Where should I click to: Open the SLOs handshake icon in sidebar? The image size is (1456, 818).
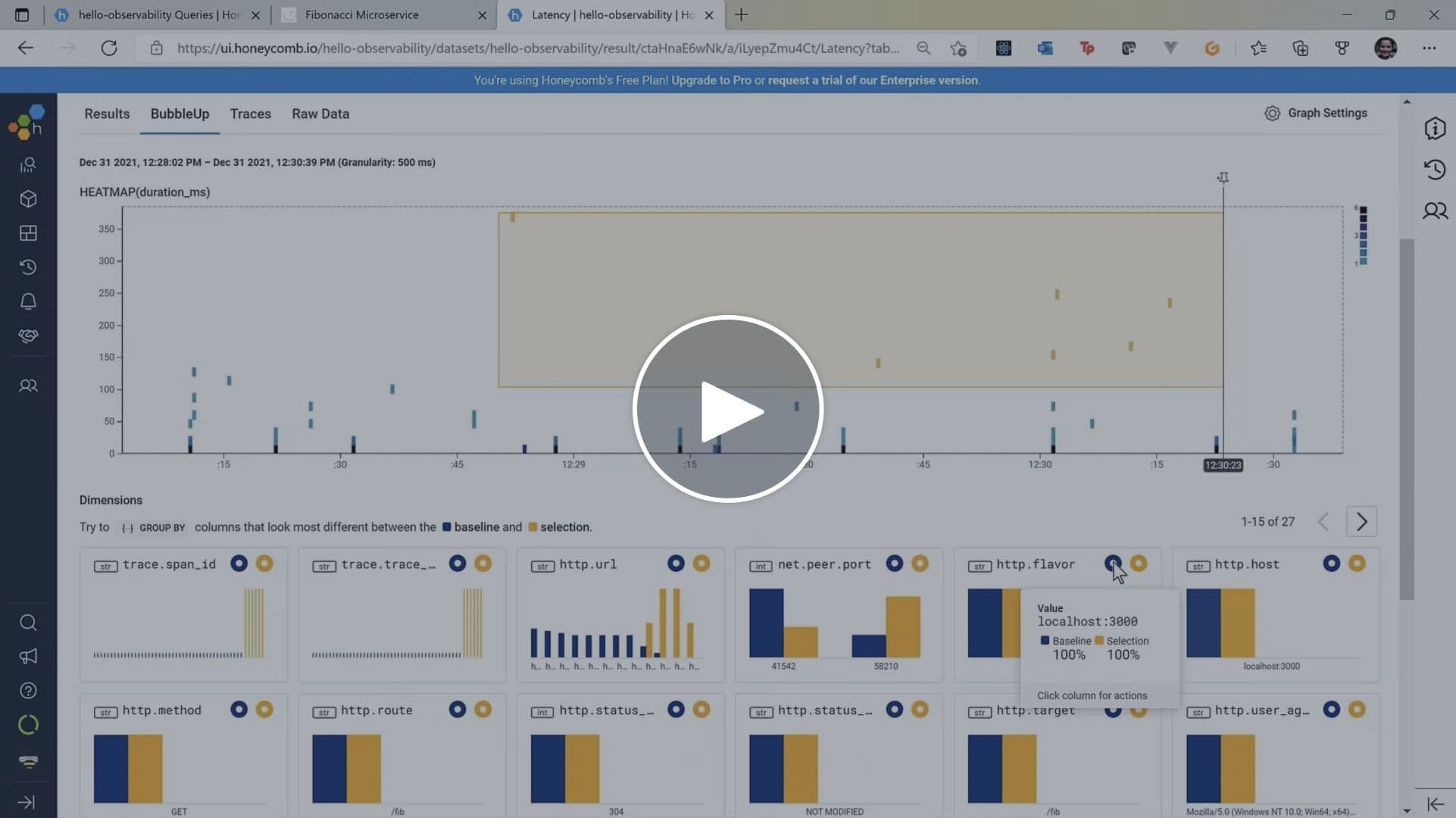click(28, 336)
